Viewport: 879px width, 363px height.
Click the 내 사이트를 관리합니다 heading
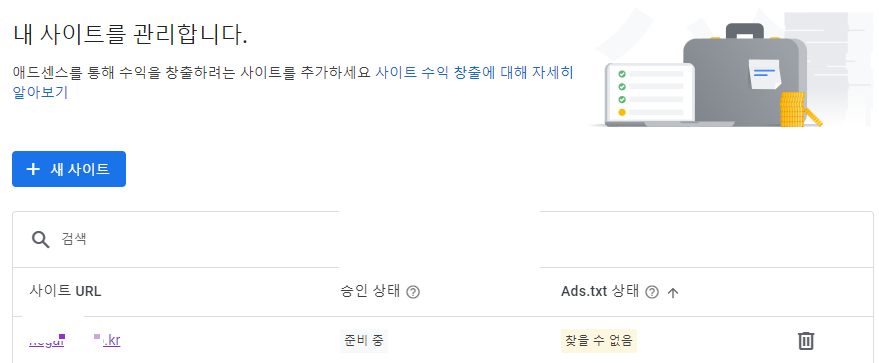pos(130,35)
